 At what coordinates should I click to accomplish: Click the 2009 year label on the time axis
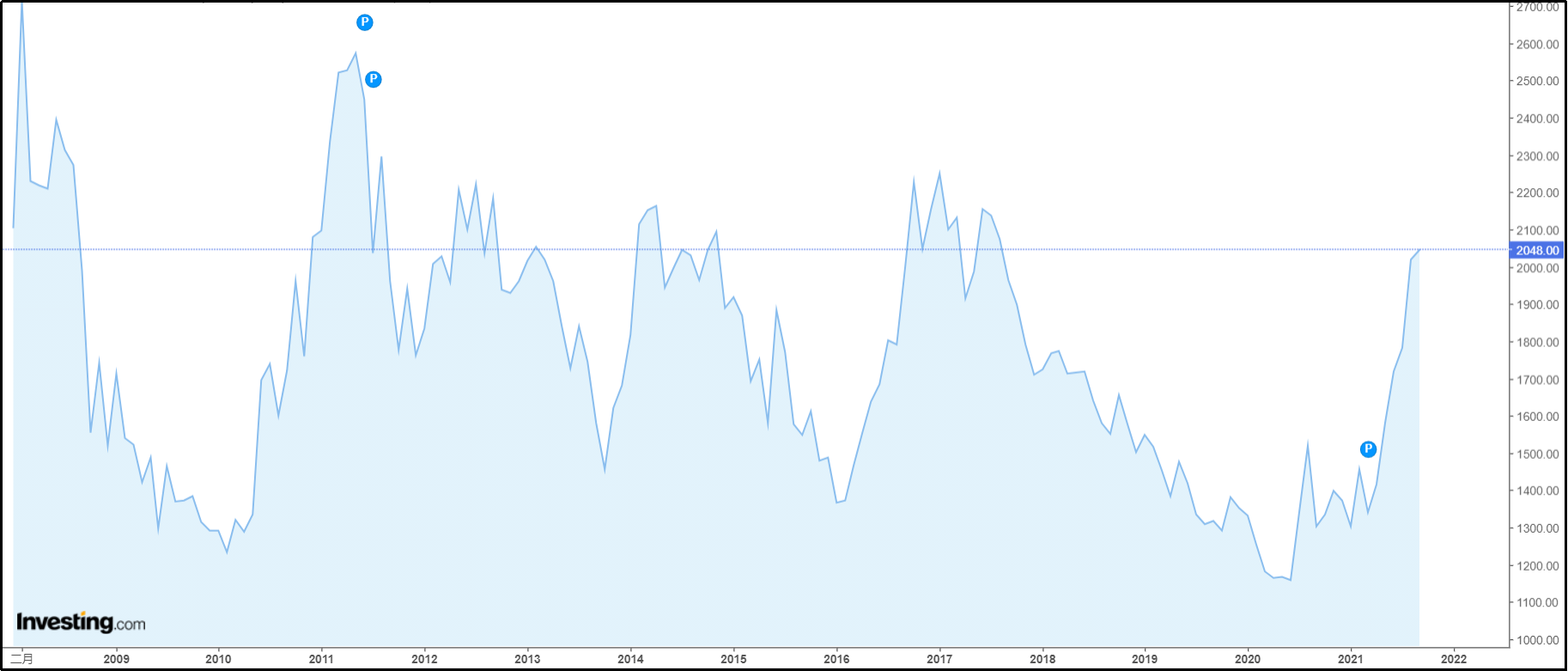(x=116, y=659)
